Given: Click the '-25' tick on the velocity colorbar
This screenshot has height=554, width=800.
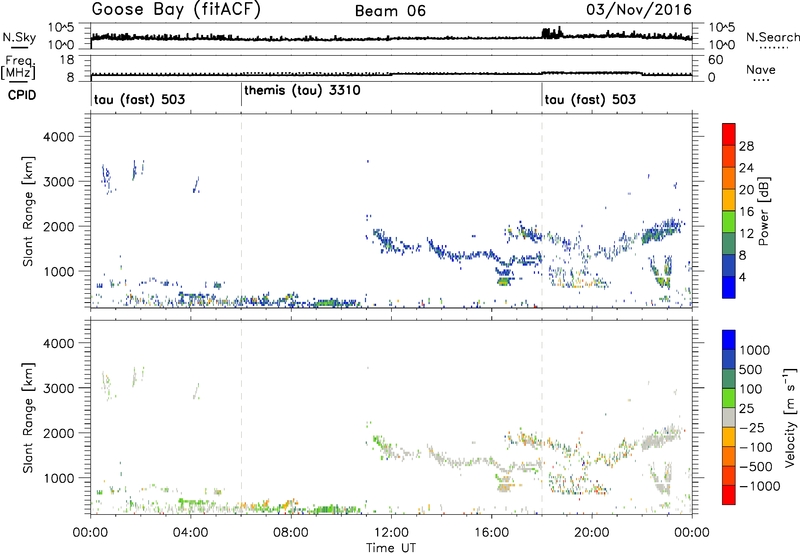Looking at the screenshot, I should 751,427.
